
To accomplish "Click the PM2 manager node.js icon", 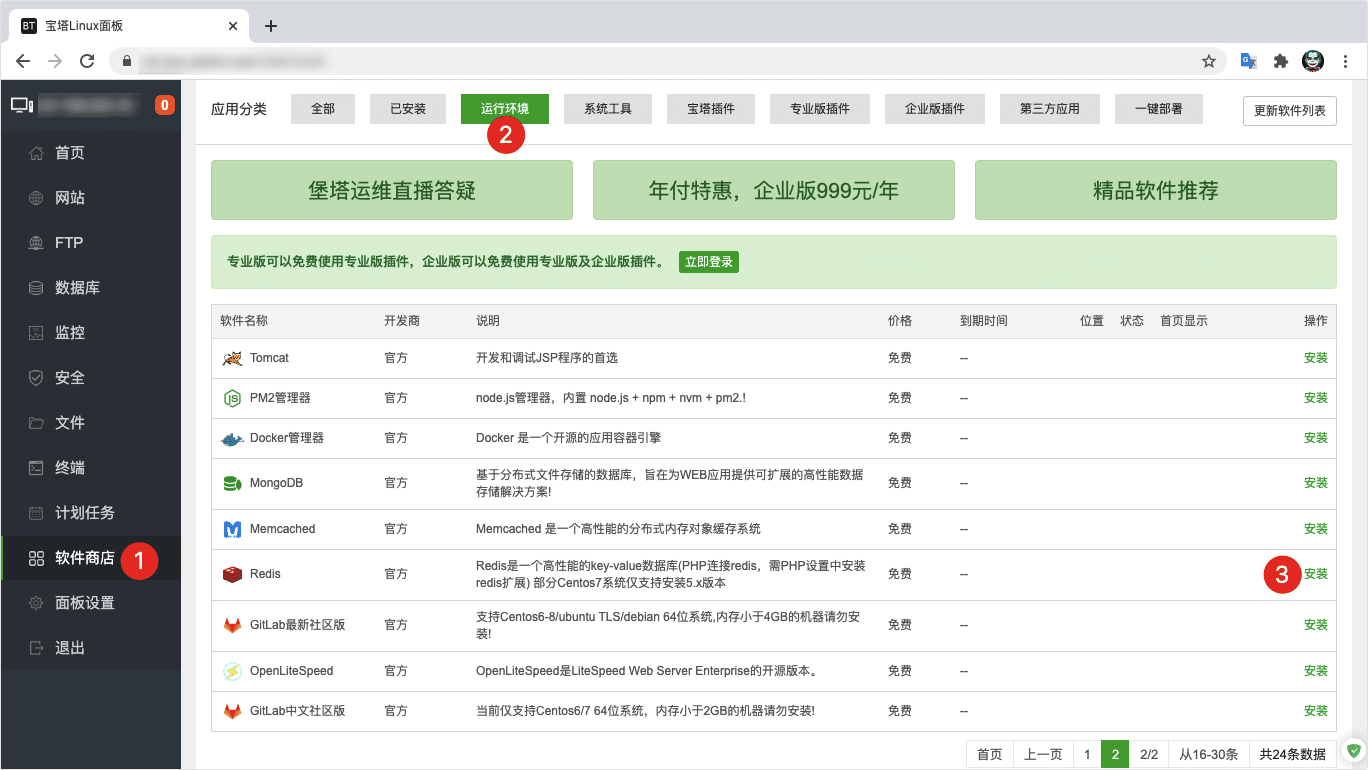I will tap(232, 398).
